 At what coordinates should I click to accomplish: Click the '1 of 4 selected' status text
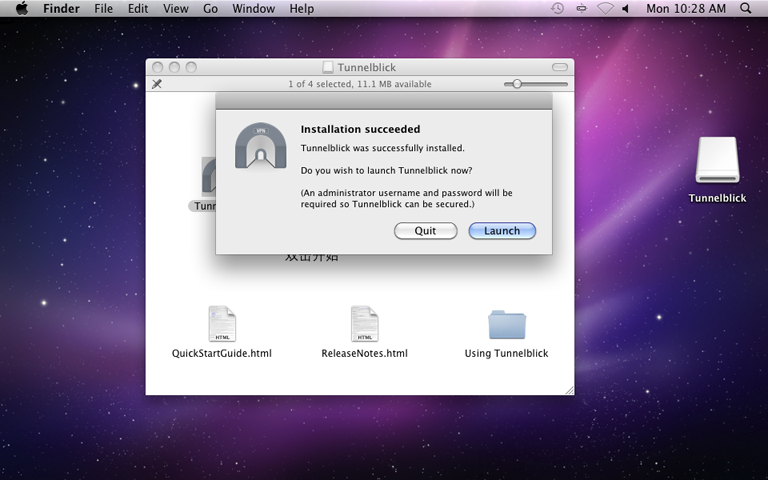click(x=360, y=84)
